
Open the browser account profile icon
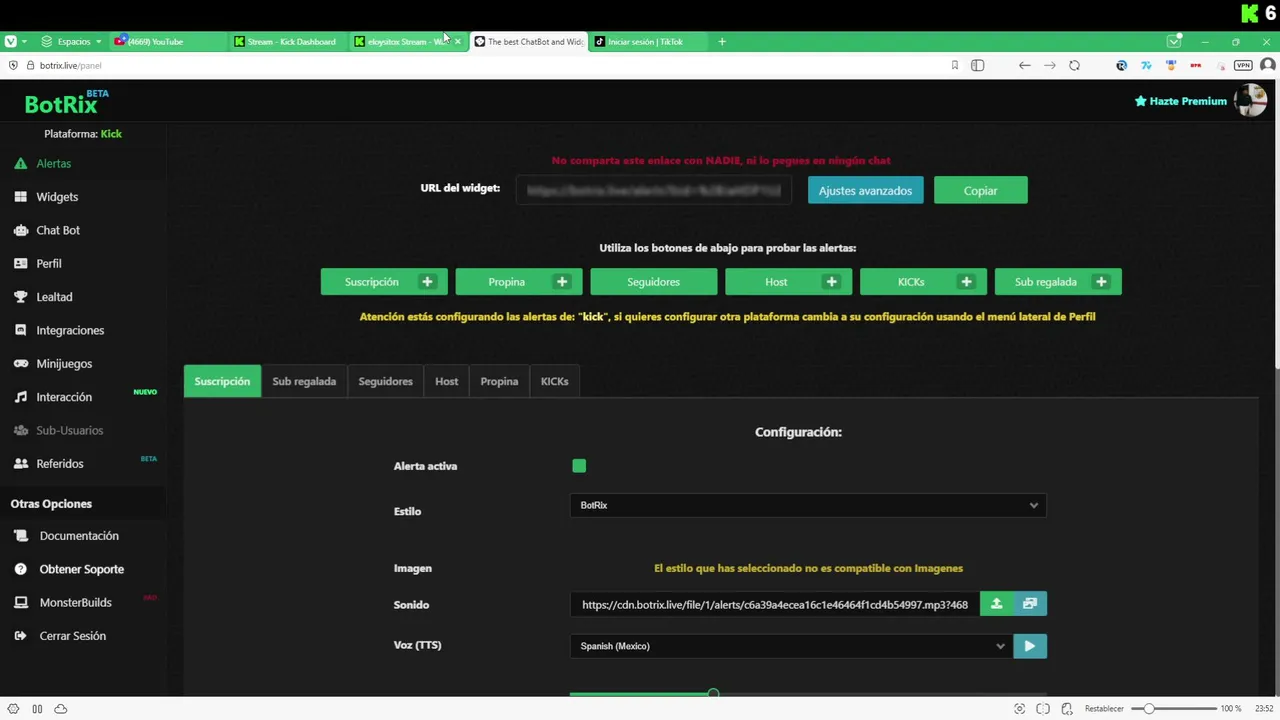[x=1267, y=65]
